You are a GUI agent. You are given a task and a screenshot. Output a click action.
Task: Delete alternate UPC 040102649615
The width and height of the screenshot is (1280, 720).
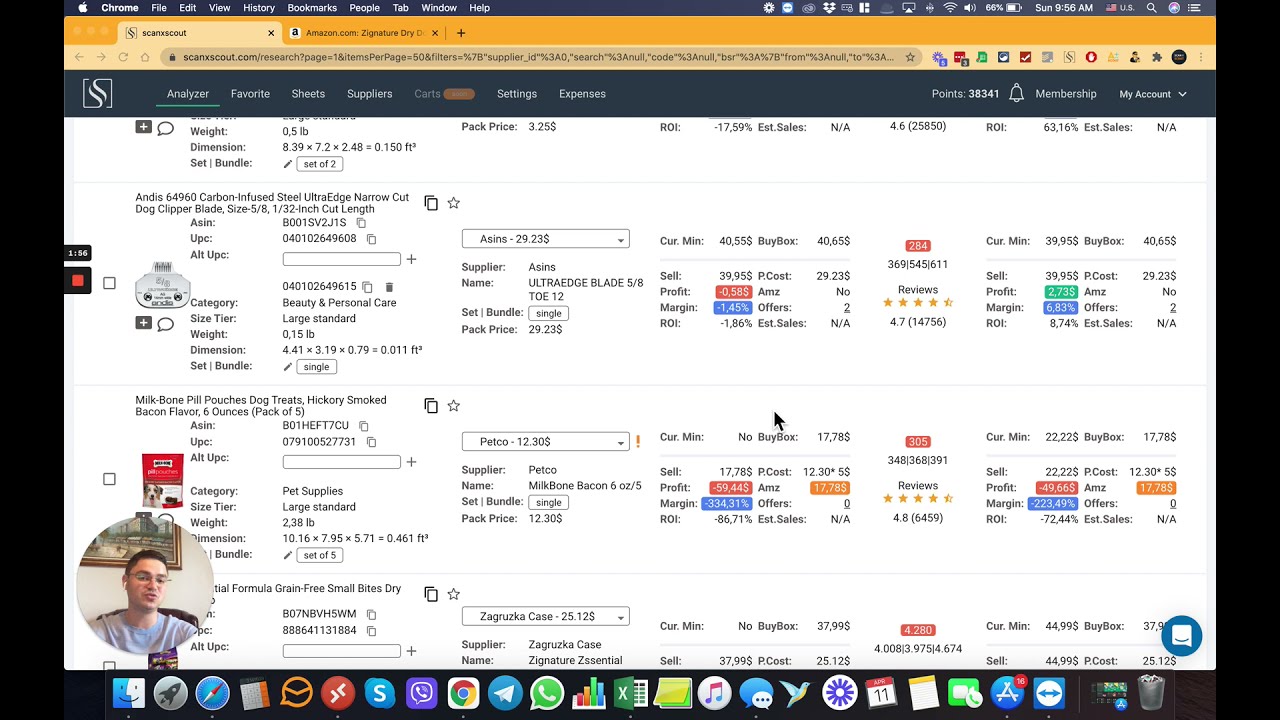(389, 287)
